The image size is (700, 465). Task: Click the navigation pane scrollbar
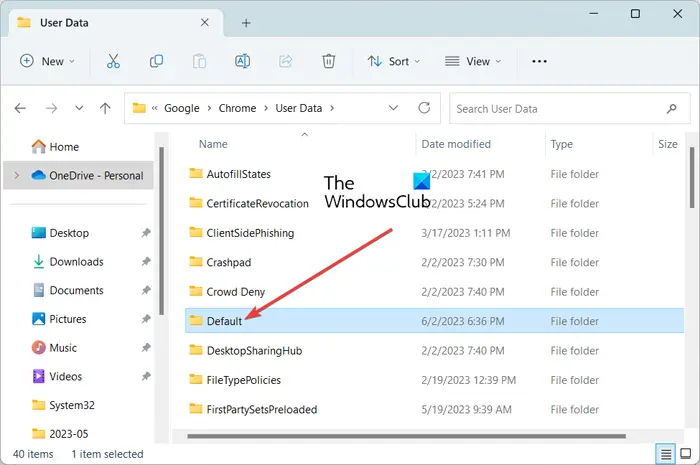[x=161, y=230]
